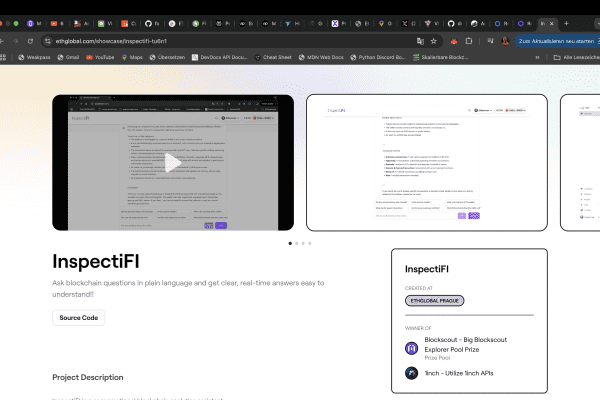Screen dimensions: 600x400
Task: Open the orange fox extension icon
Action: click(x=454, y=41)
